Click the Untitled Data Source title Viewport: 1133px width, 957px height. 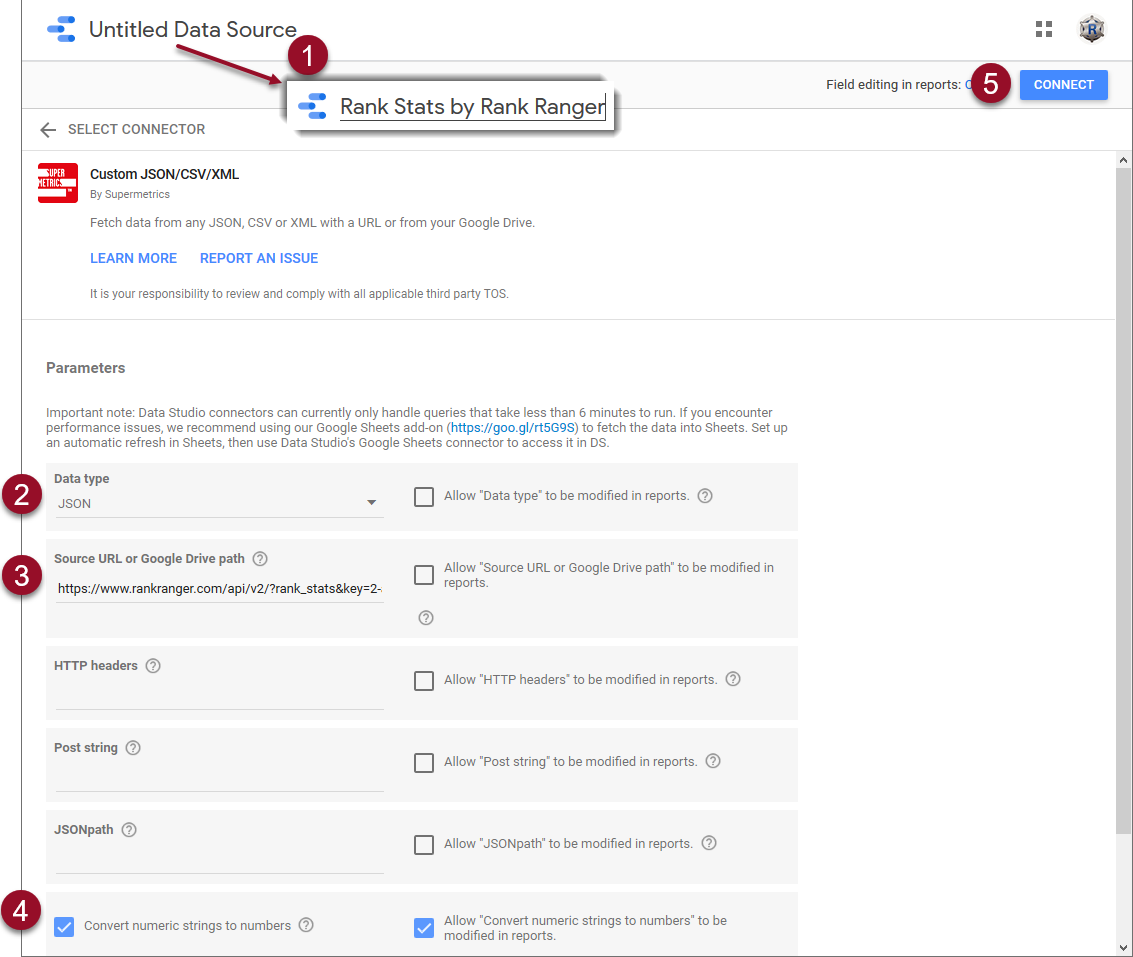(192, 30)
